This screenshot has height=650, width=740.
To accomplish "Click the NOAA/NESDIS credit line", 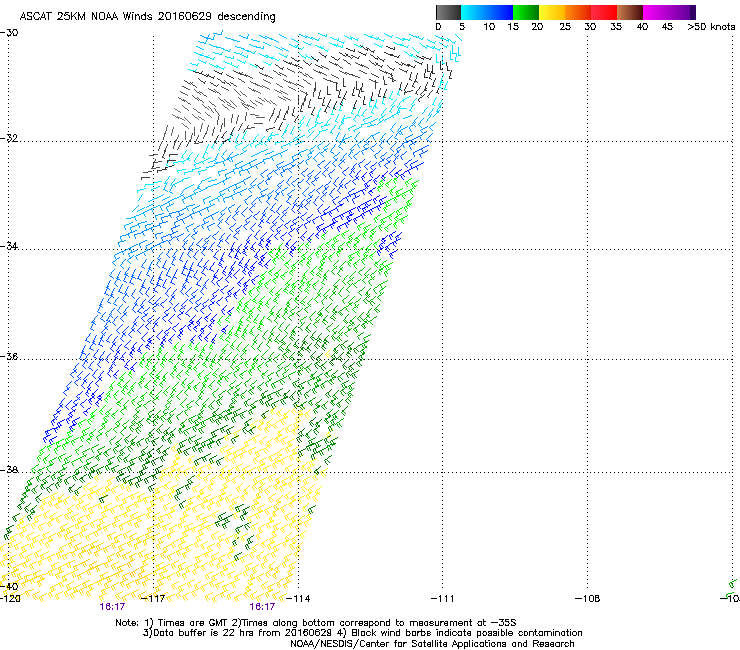I will [x=432, y=644].
